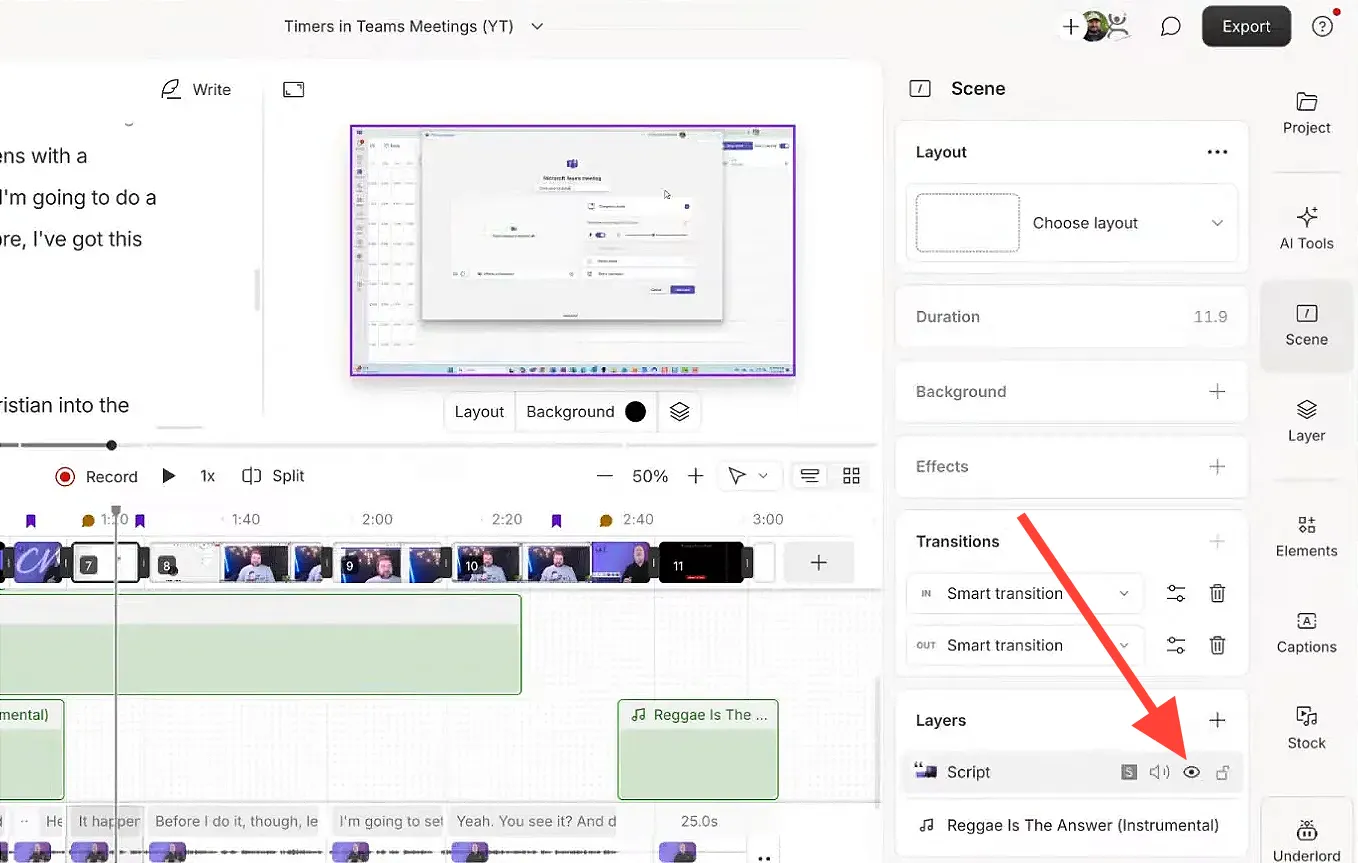
Task: Toggle the lock on the Script layer
Action: (x=1223, y=772)
